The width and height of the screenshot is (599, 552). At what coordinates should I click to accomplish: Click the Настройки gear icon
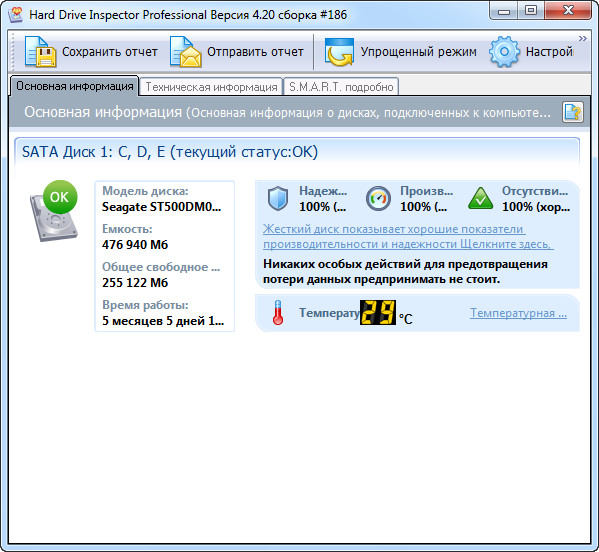coord(504,52)
